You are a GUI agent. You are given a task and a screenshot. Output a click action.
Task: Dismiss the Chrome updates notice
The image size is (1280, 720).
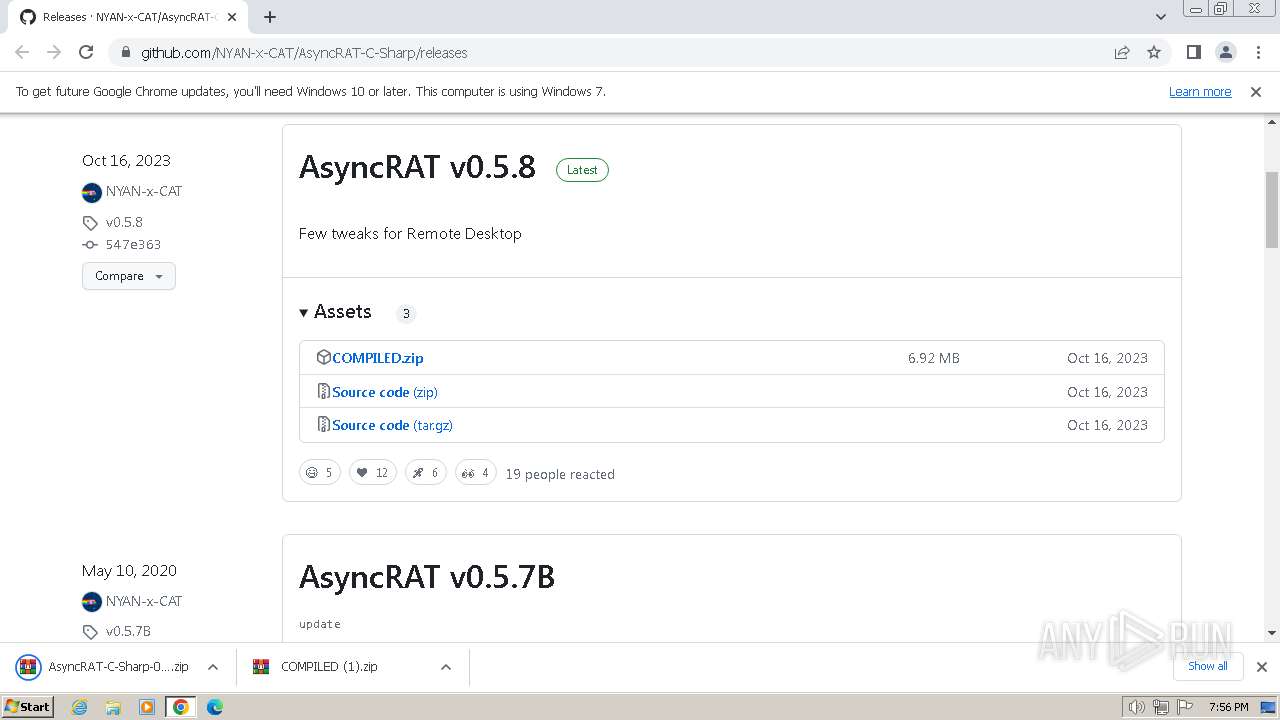(1256, 91)
